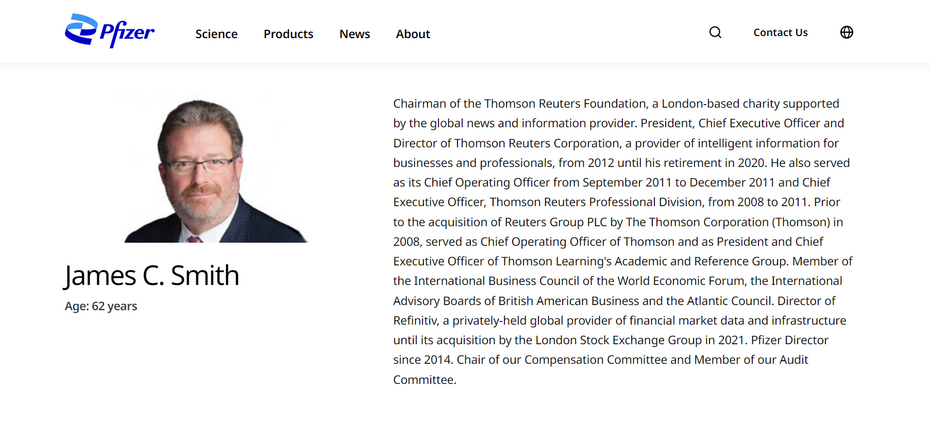Open the Science menu
930x438 pixels.
216,34
